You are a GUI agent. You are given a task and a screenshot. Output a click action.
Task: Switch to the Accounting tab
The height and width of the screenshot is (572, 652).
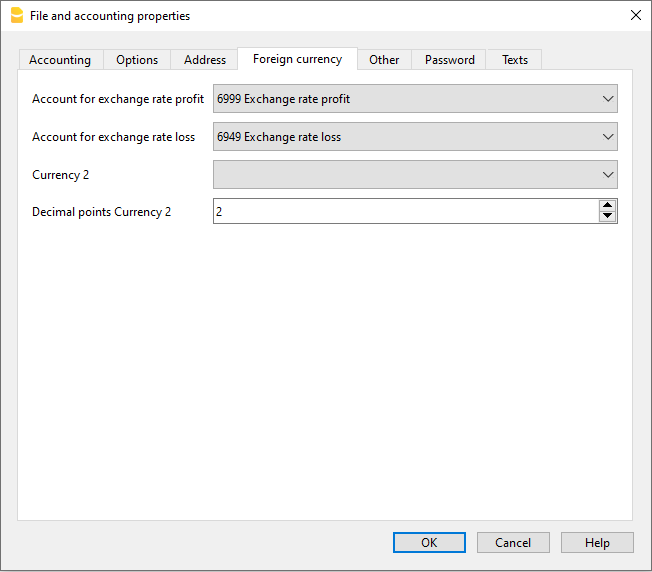[x=60, y=60]
